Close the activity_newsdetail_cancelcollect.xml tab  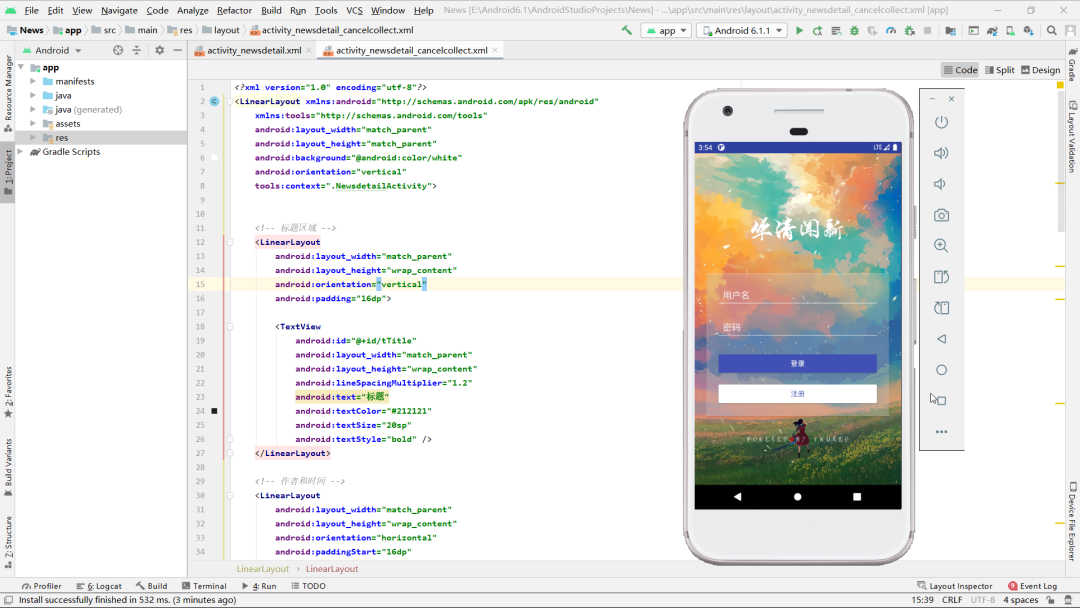point(495,50)
